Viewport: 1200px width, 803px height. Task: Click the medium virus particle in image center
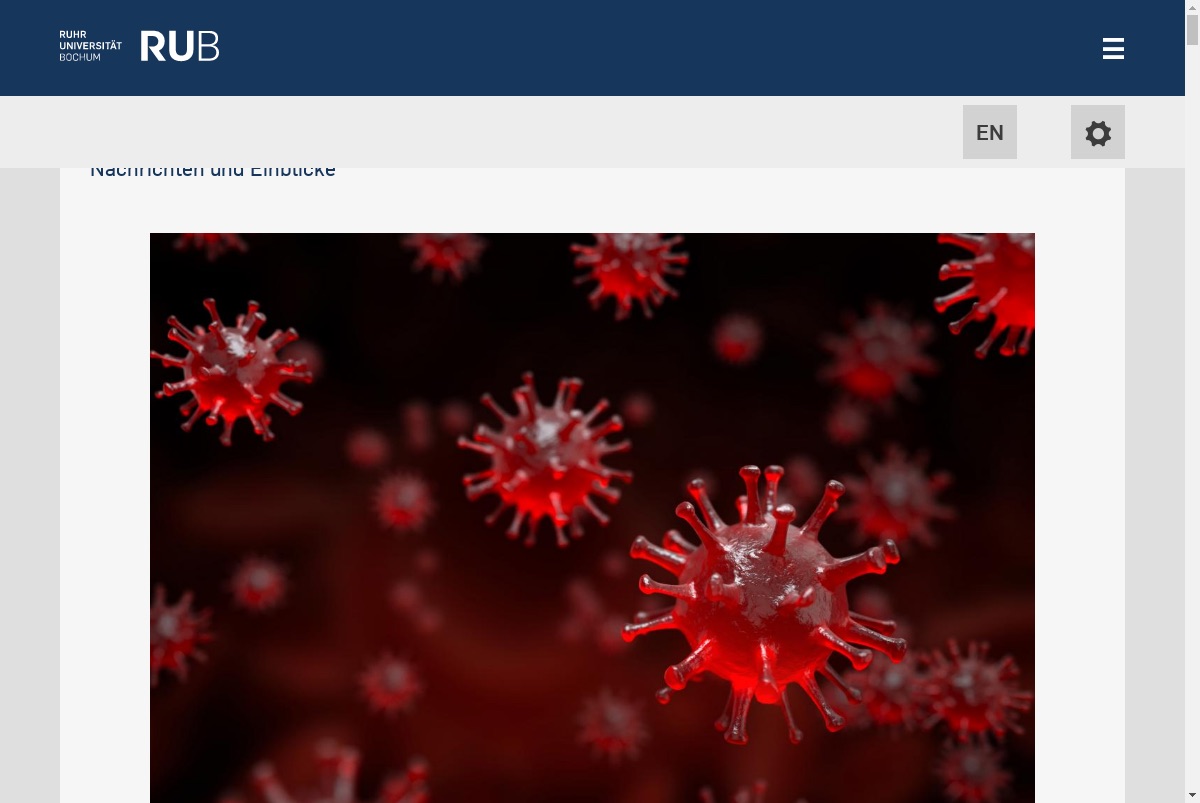[545, 456]
